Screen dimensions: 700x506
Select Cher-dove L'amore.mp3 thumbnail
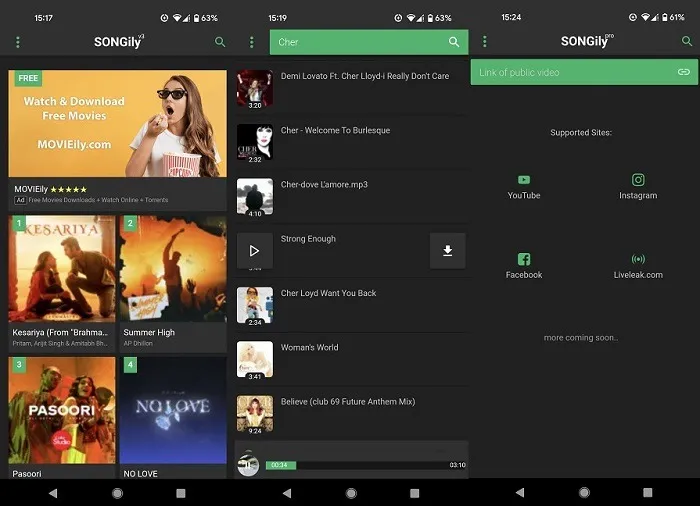point(254,197)
